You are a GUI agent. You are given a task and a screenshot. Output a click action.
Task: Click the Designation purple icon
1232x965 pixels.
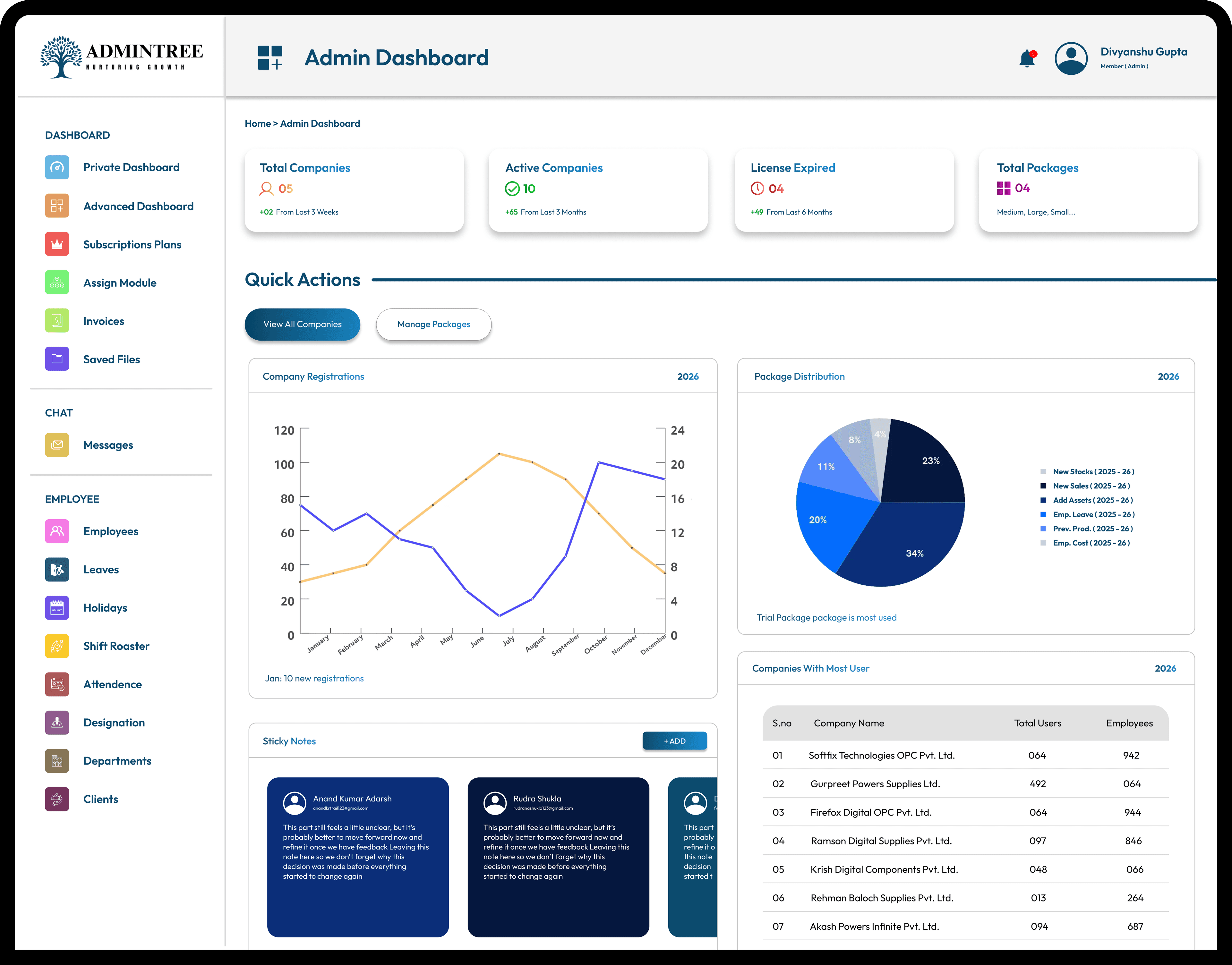coord(57,723)
